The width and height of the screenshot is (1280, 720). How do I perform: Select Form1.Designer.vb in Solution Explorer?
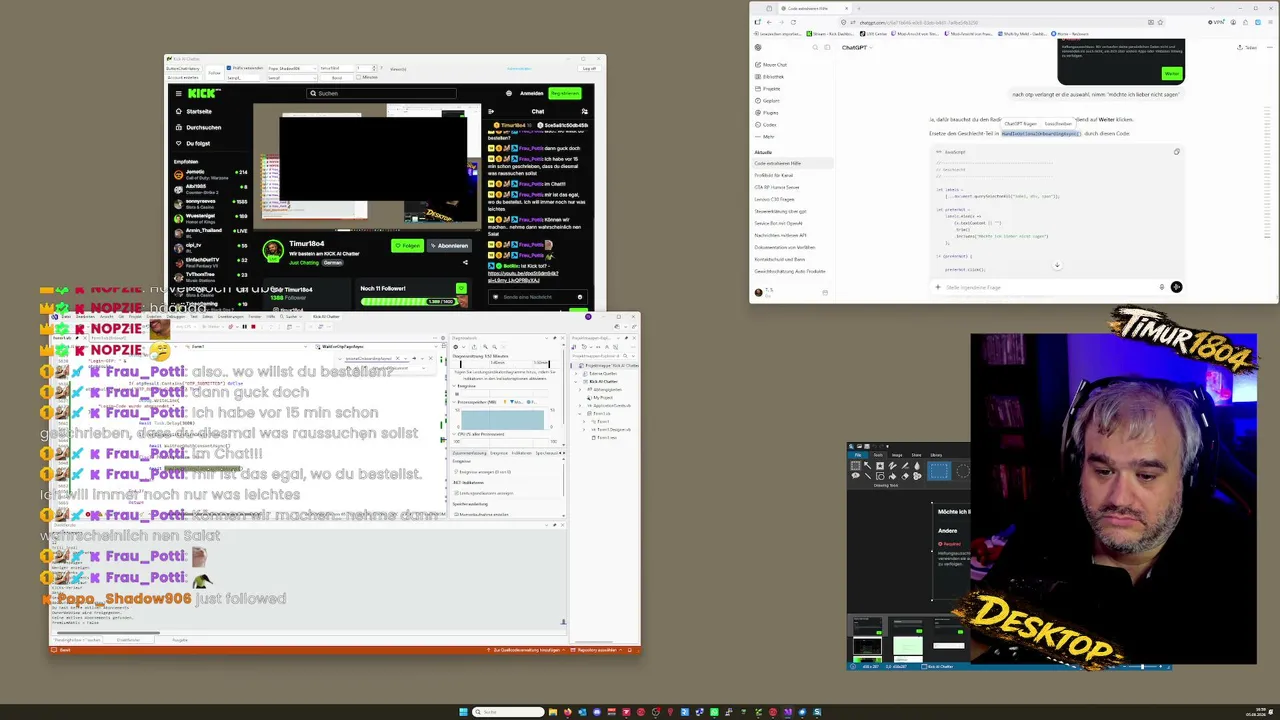(x=614, y=429)
